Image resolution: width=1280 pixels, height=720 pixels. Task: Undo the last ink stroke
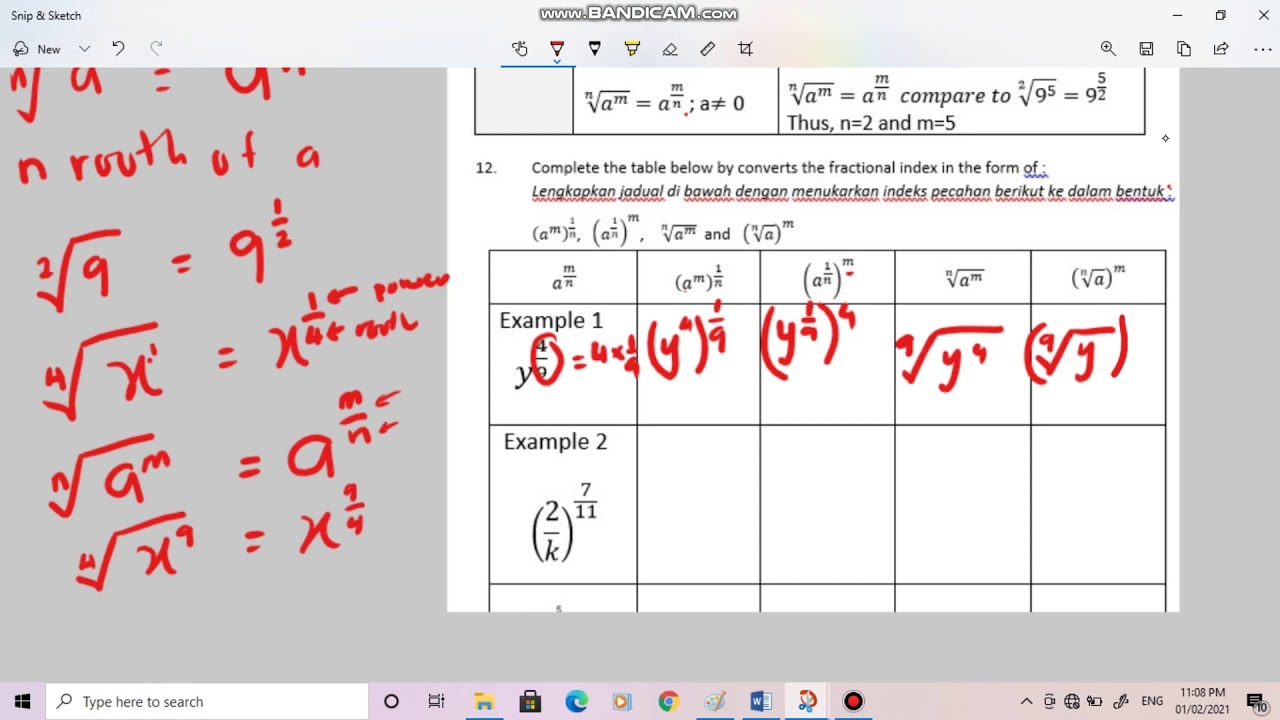pyautogui.click(x=118, y=48)
